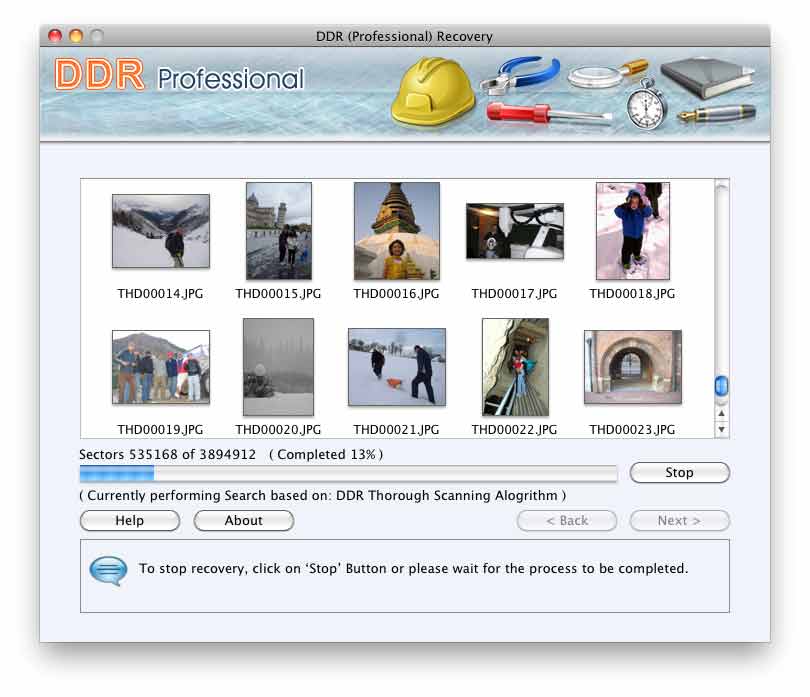The width and height of the screenshot is (810, 697).
Task: Click the DDR Professional logo
Action: coord(179,76)
